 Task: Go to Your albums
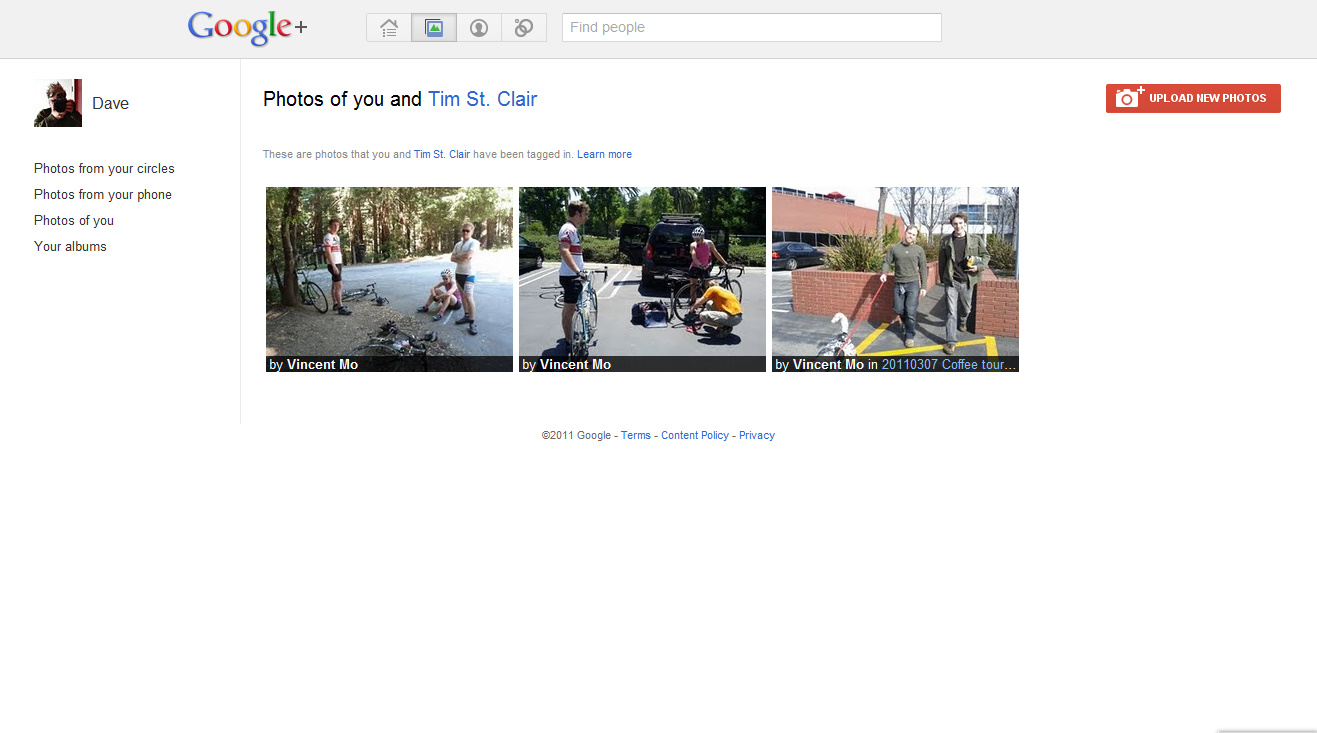[70, 247]
